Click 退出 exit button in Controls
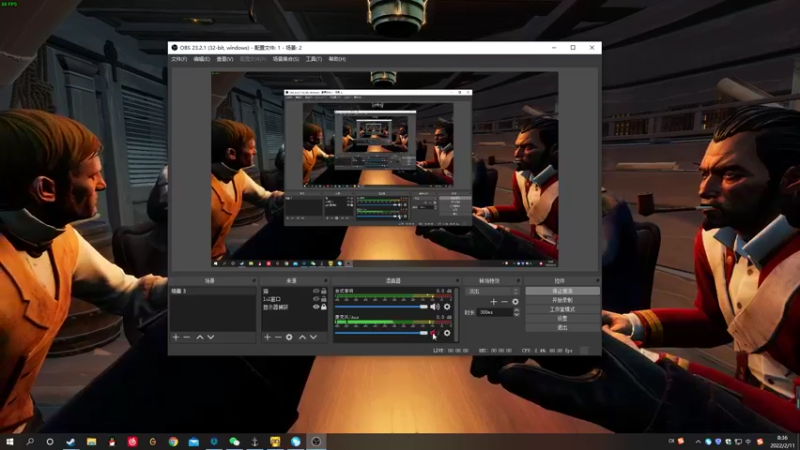 click(x=562, y=328)
